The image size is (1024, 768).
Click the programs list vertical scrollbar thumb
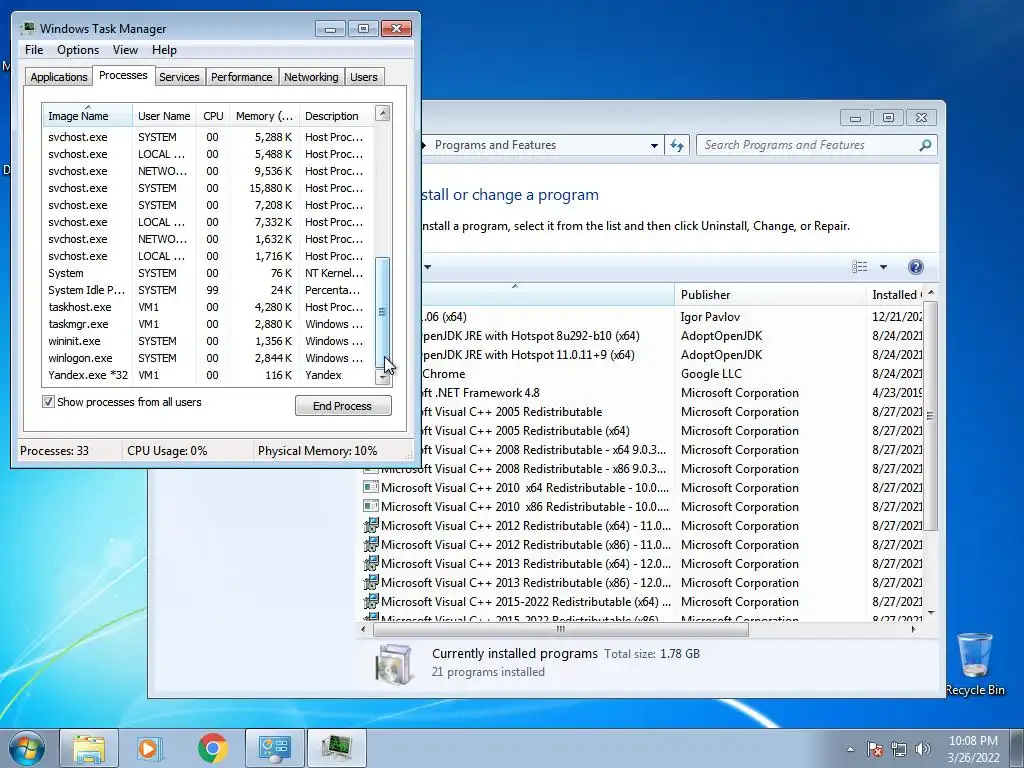click(931, 415)
